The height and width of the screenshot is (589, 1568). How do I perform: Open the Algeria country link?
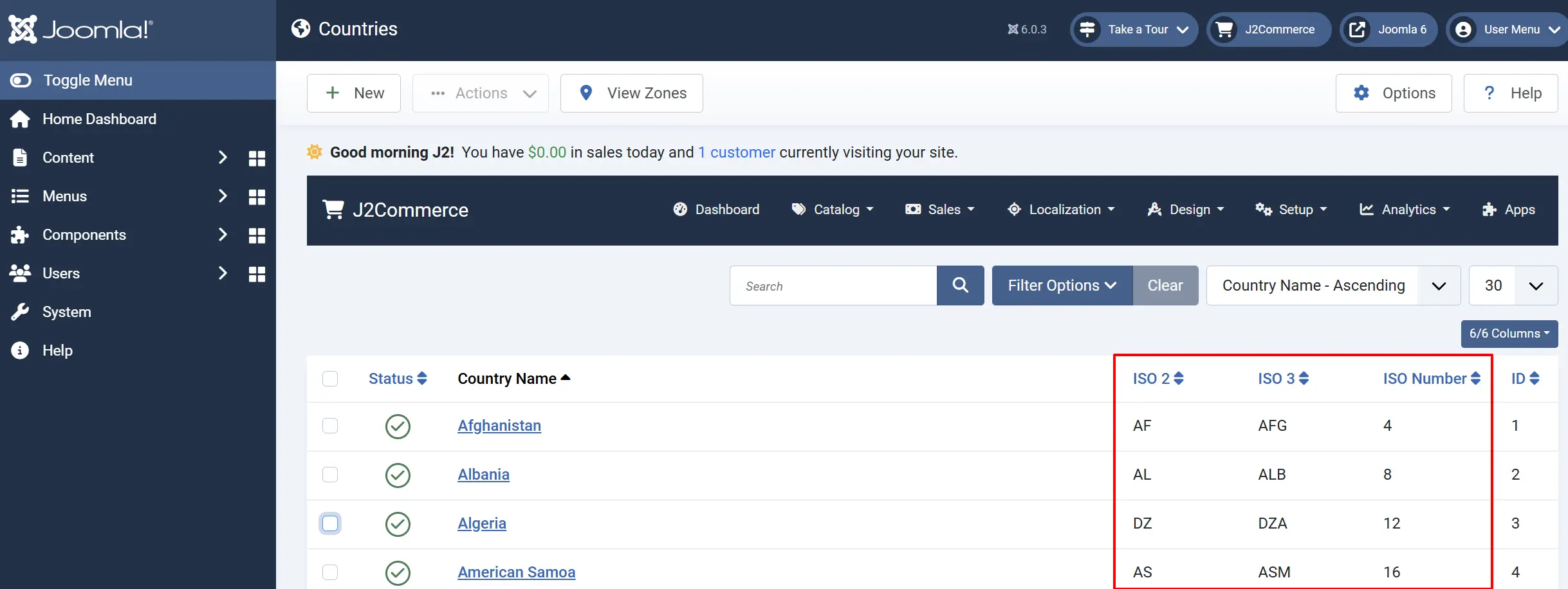pyautogui.click(x=482, y=523)
